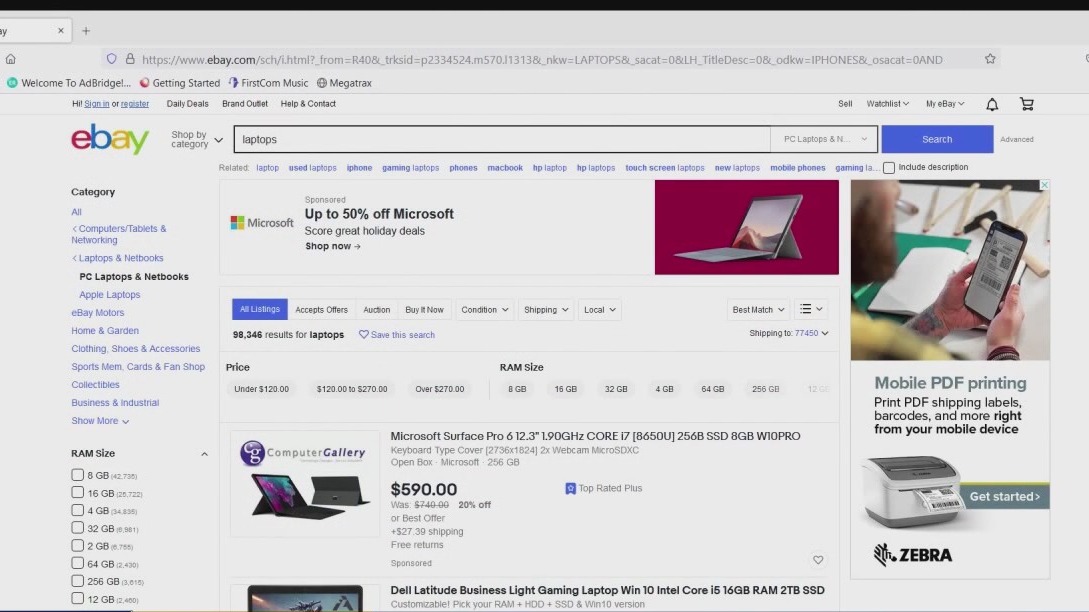
Task: Tick the 32 GB RAM size checkbox
Action: point(78,528)
